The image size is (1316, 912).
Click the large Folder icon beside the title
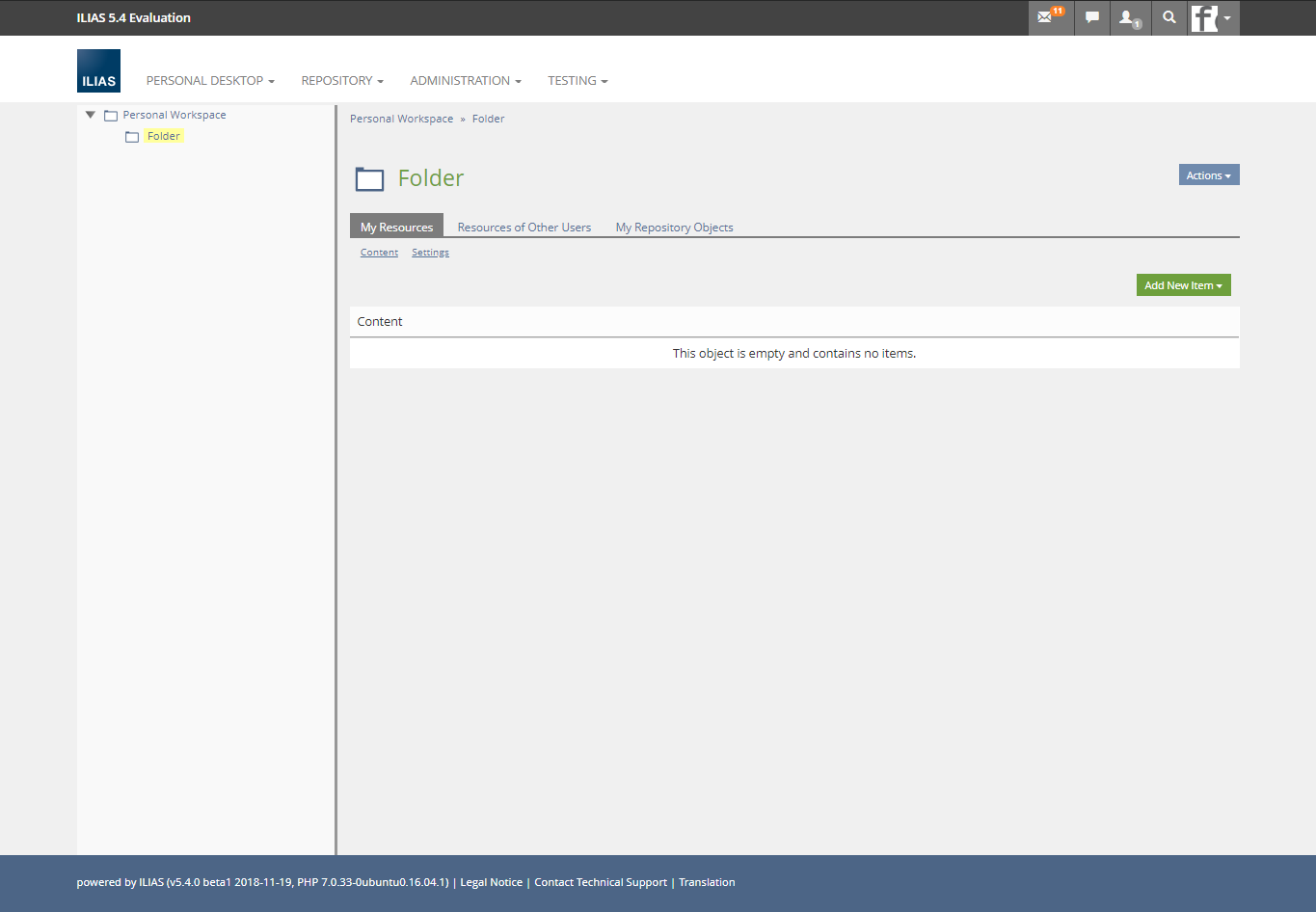(369, 178)
